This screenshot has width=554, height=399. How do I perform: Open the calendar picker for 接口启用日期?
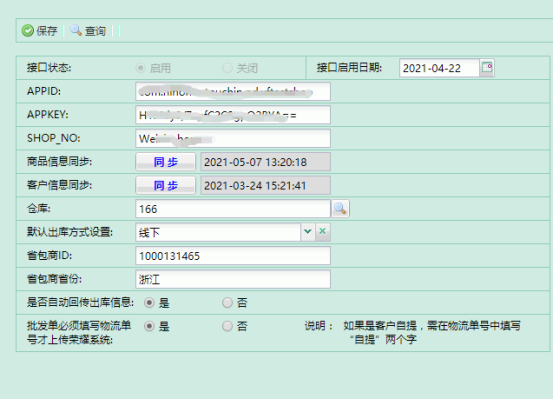pos(487,68)
